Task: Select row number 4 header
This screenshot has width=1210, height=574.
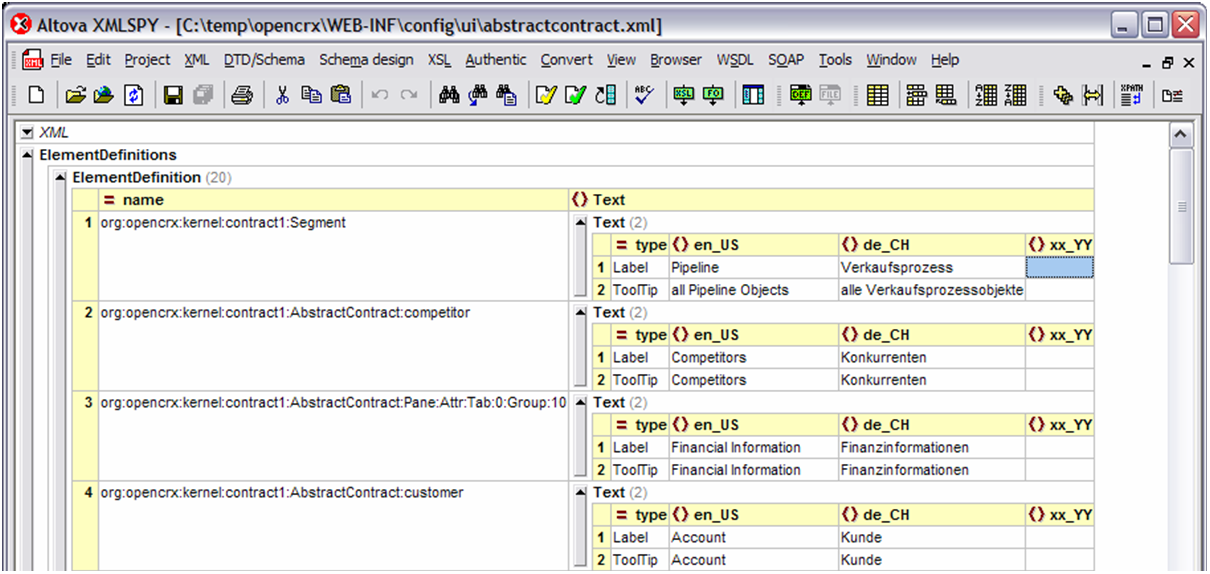Action: pos(86,527)
